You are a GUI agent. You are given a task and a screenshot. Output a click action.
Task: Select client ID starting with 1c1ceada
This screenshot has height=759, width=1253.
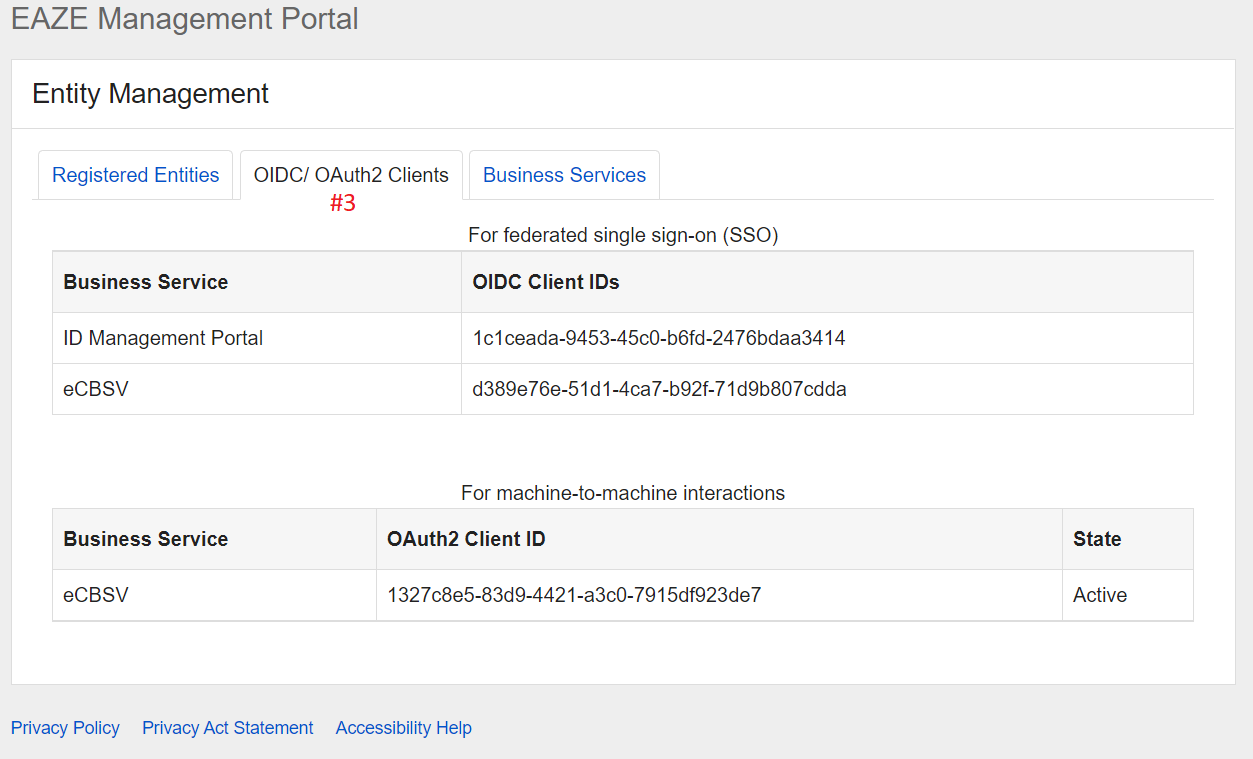pos(659,338)
